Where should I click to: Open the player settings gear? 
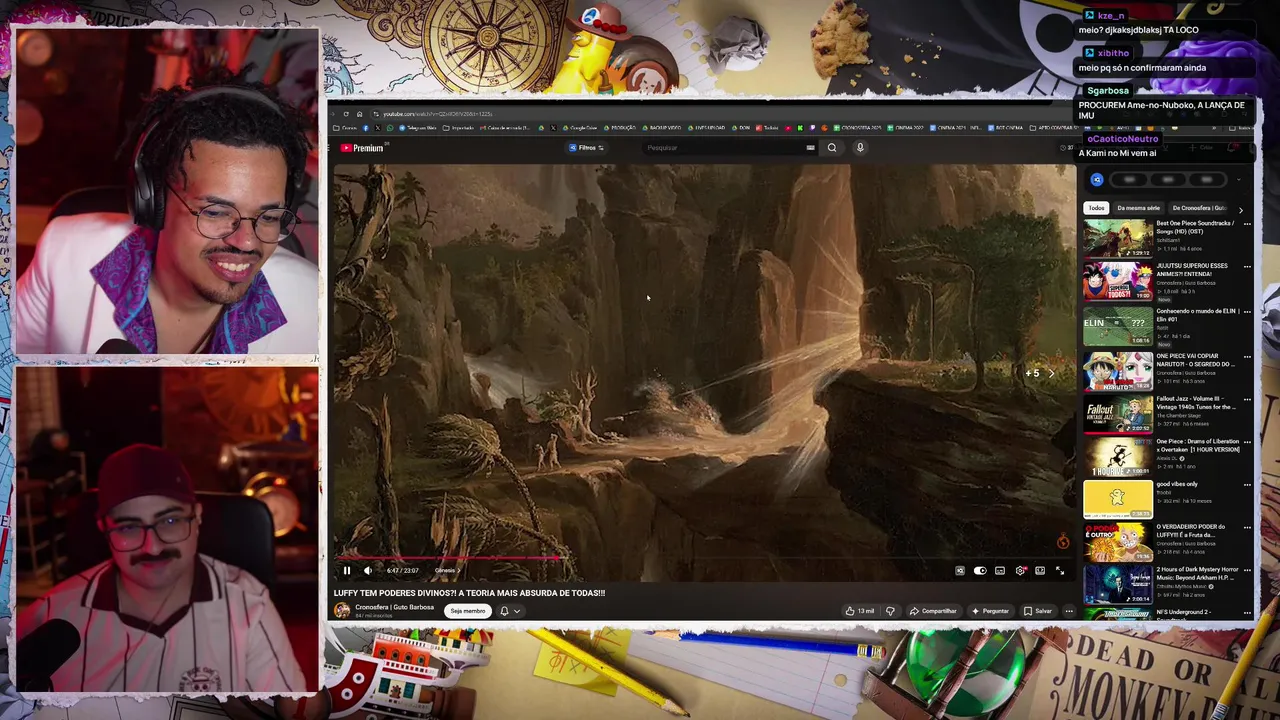pos(1020,570)
